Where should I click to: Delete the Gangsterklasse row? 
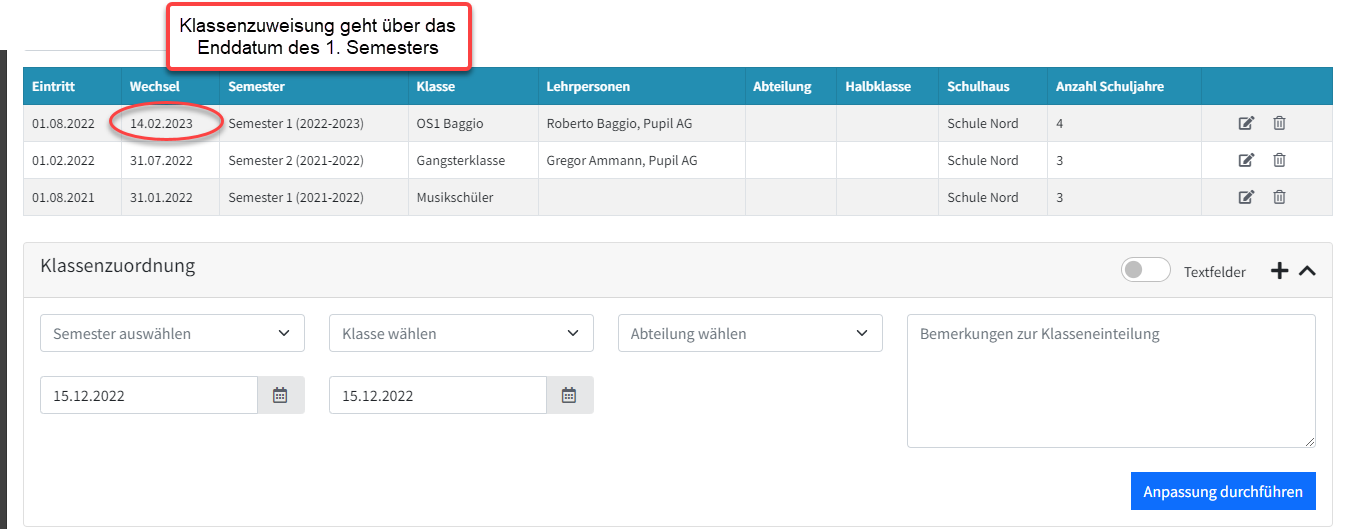tap(1279, 160)
